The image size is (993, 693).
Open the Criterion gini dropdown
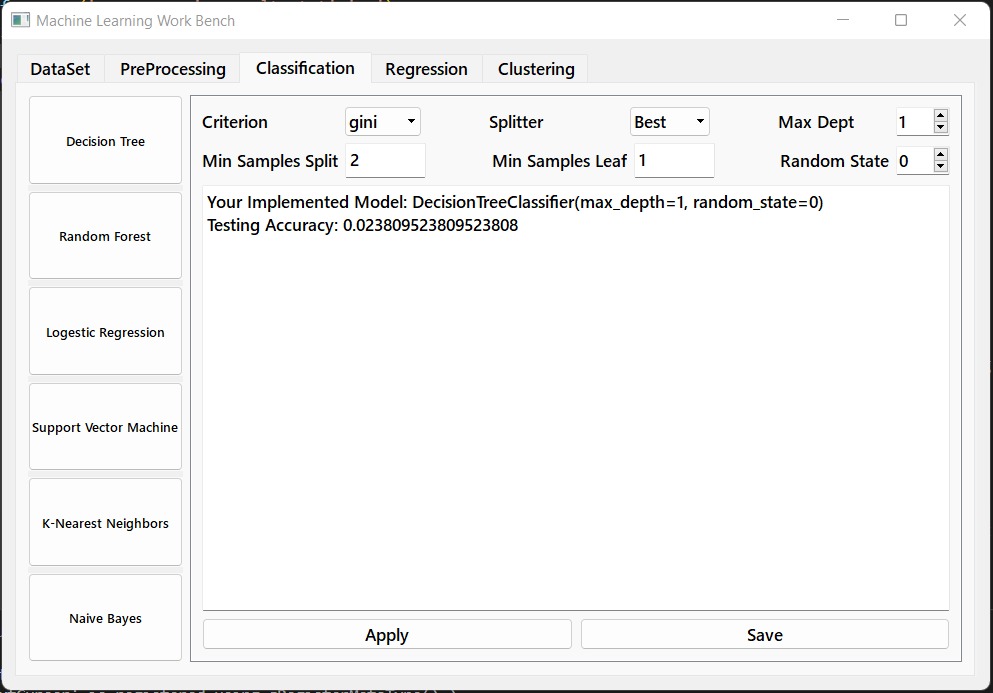tap(383, 122)
